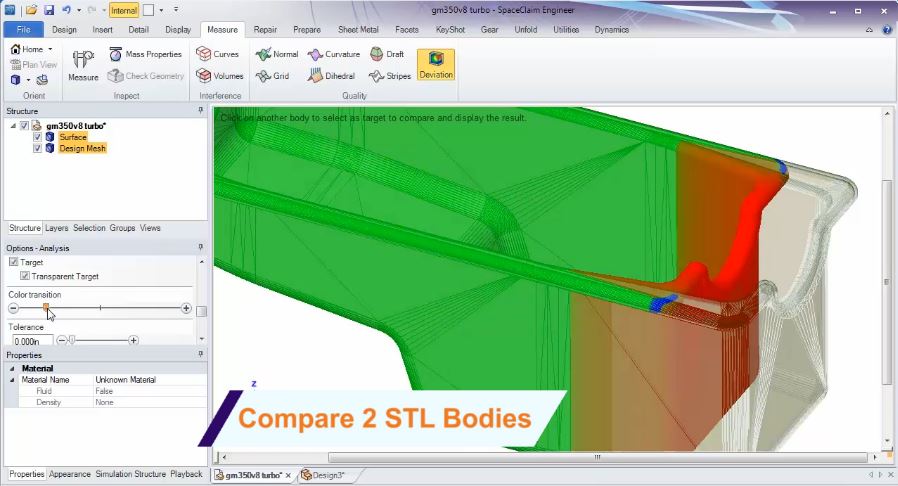Screen dimensions: 898x486
Task: Switch to the KeyShot ribbon tab
Action: (x=450, y=29)
